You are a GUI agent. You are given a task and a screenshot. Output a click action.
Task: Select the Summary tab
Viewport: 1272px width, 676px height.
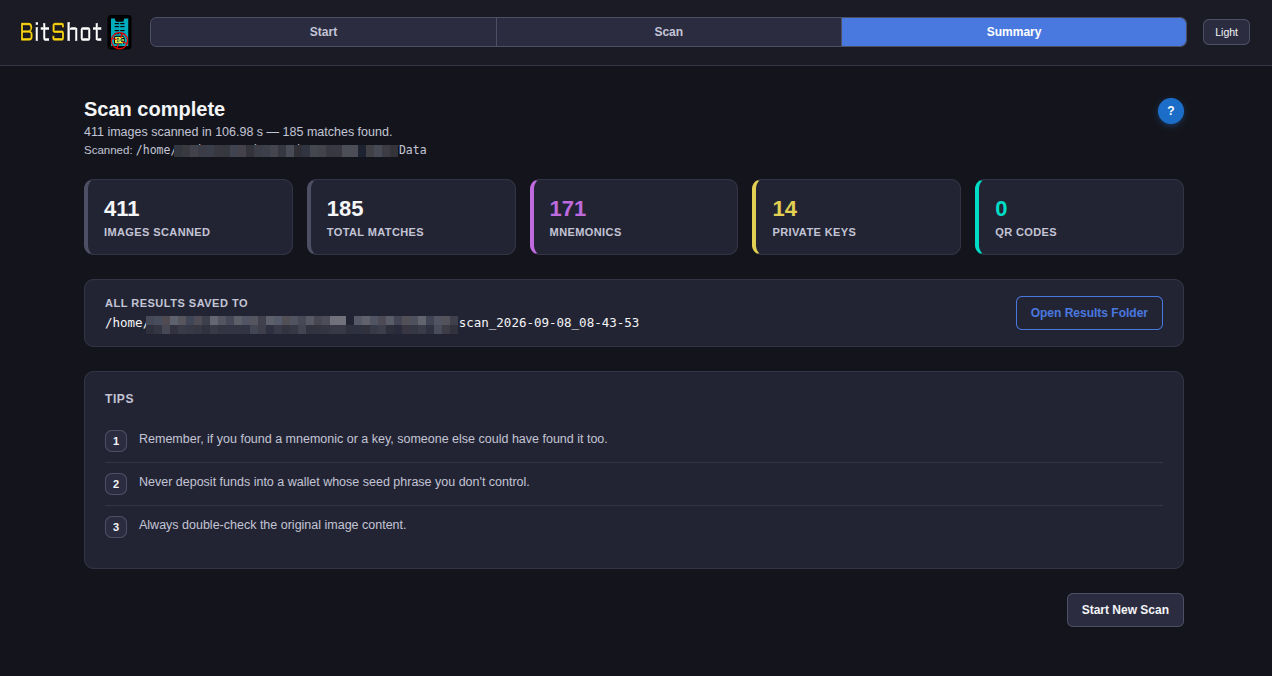(x=1014, y=32)
